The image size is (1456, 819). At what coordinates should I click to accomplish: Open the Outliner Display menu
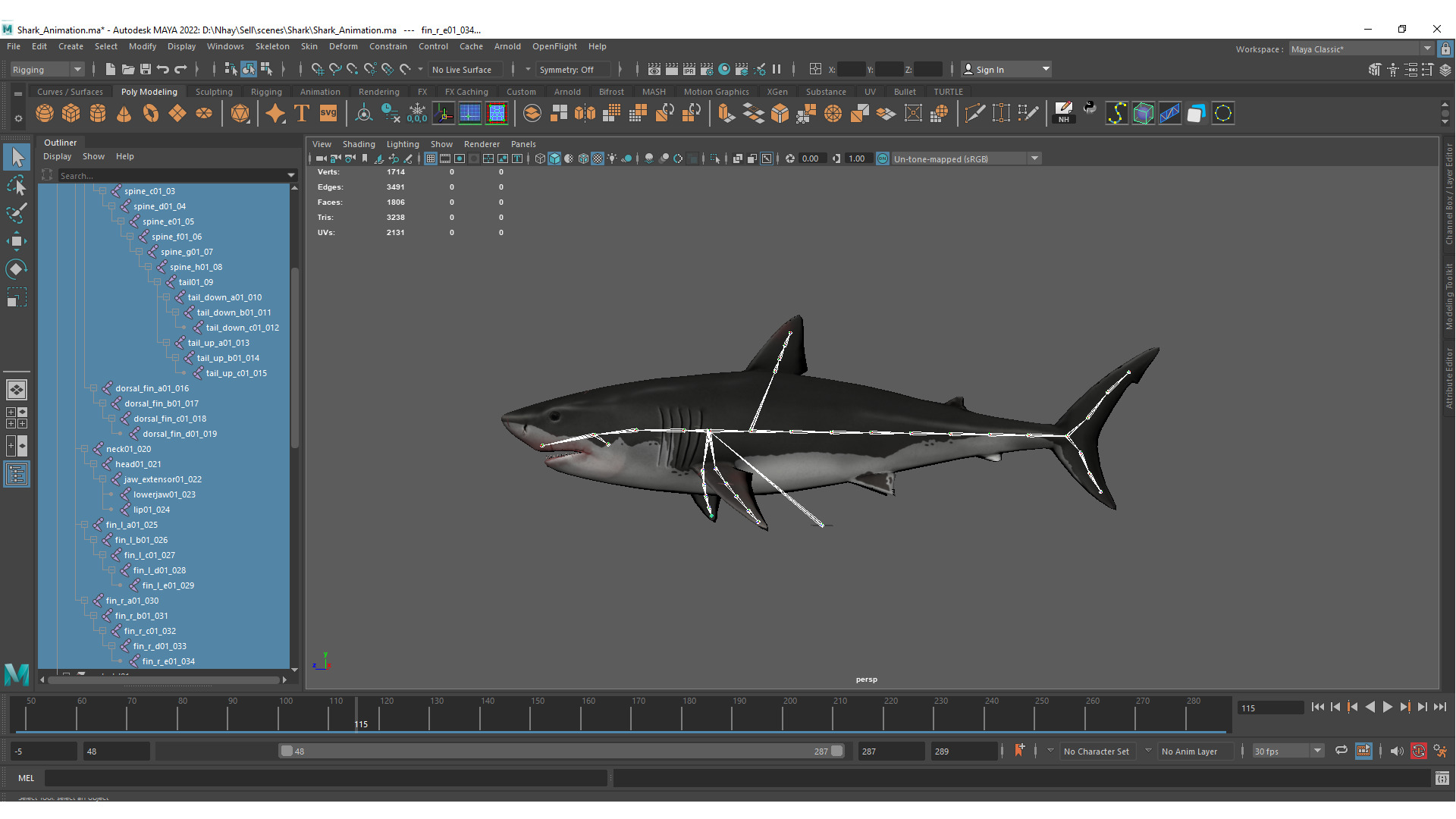point(57,156)
